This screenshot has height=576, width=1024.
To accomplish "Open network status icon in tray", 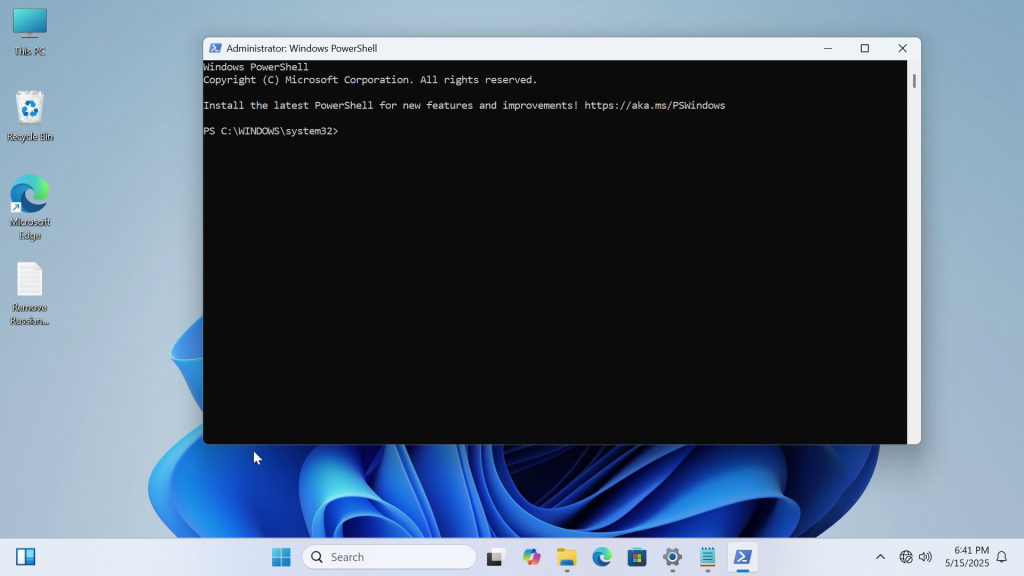I will pos(906,557).
